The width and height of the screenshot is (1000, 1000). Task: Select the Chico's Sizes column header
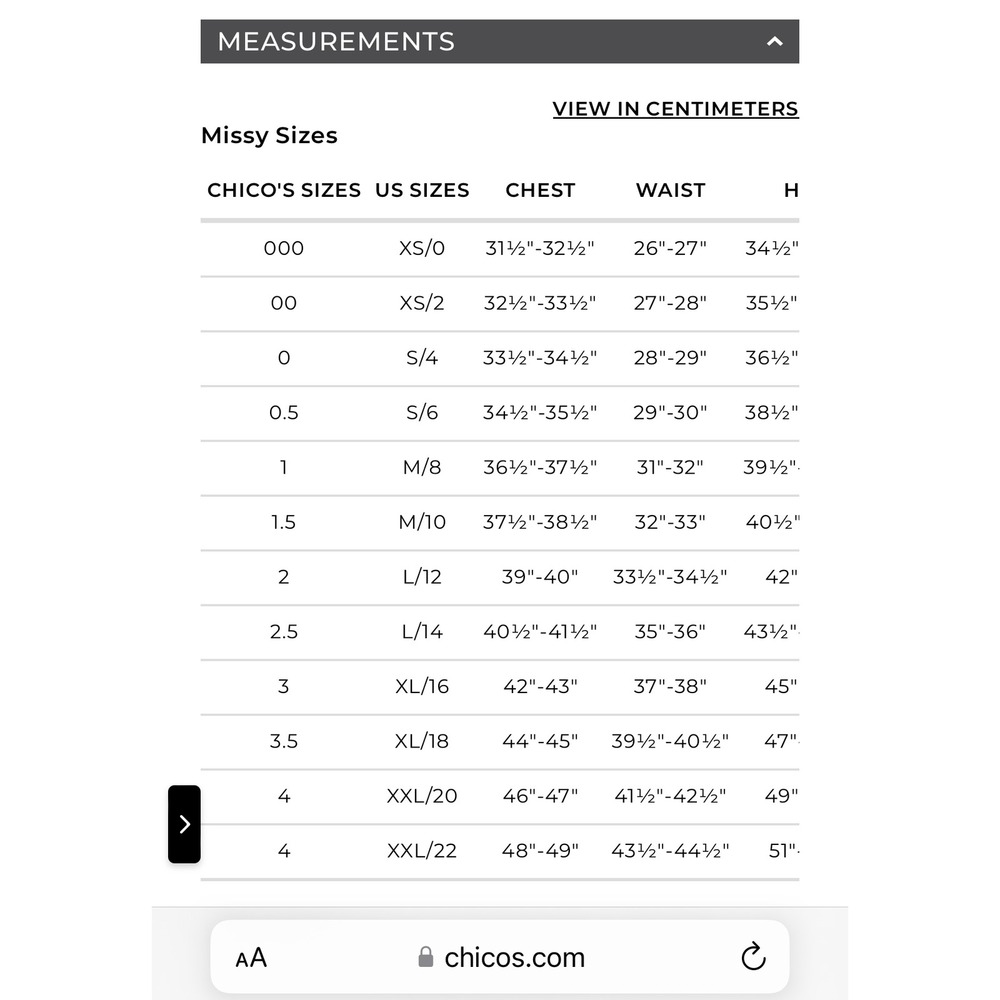coord(284,190)
